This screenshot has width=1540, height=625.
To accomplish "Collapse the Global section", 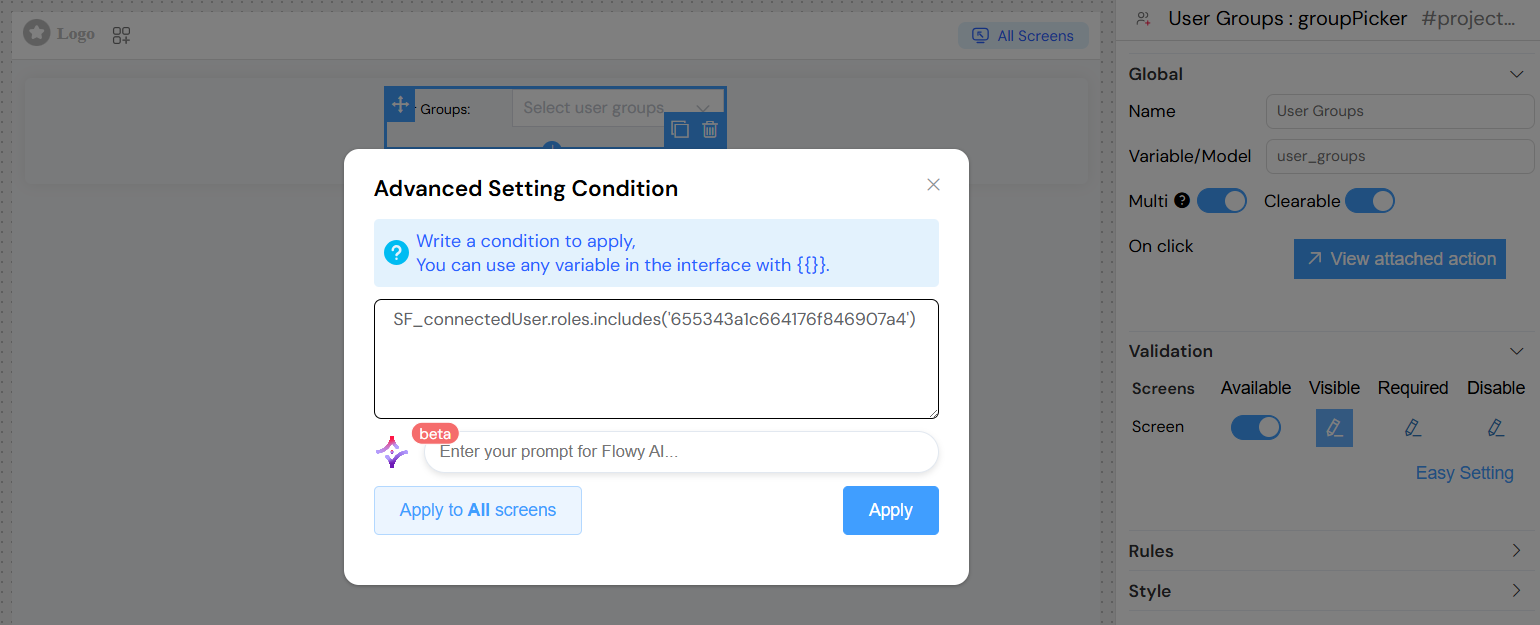I will pos(1516,74).
